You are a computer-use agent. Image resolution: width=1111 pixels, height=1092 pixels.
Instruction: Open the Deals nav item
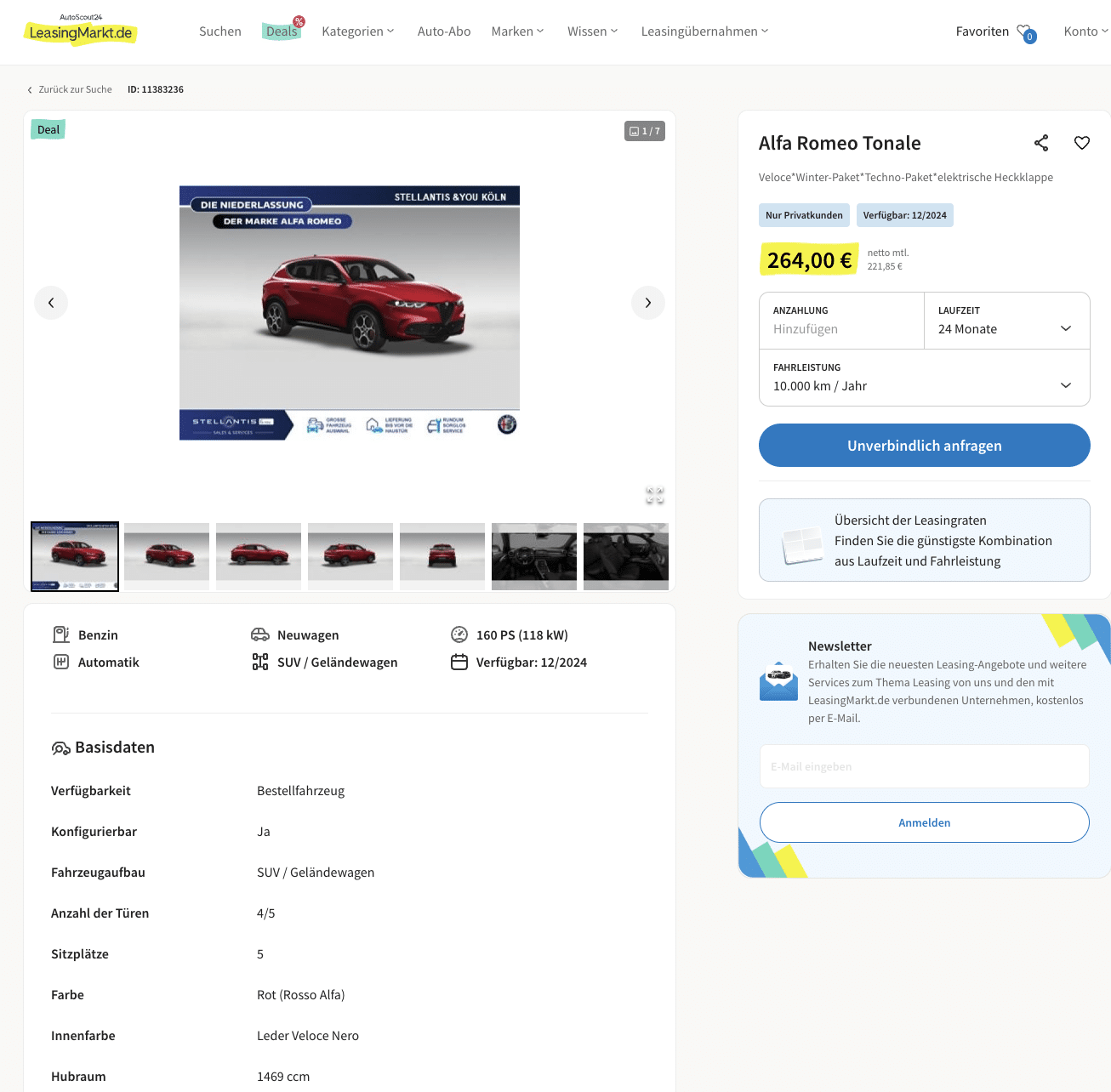pyautogui.click(x=282, y=31)
